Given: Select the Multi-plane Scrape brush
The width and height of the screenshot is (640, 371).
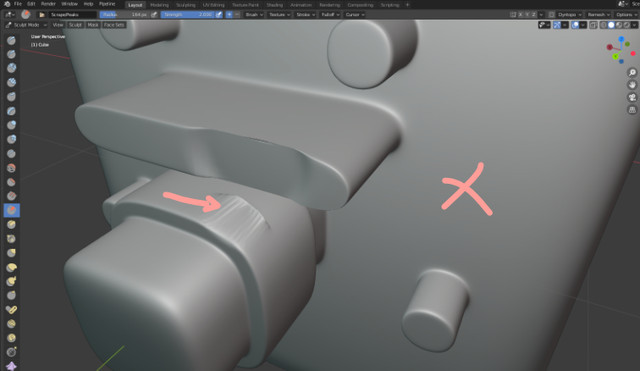Looking at the screenshot, I should [11, 224].
